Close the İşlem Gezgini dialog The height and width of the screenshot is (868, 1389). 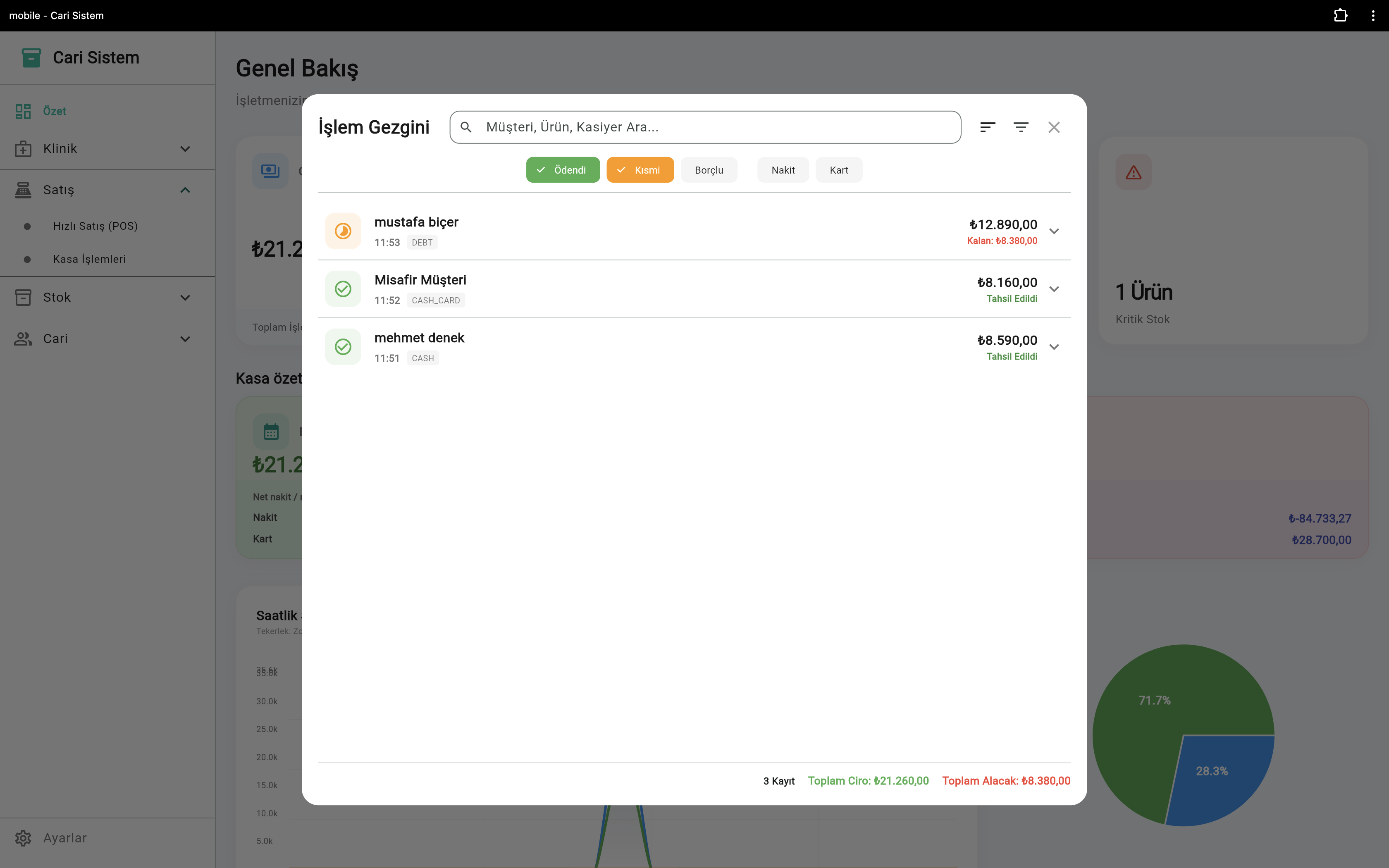pos(1054,127)
